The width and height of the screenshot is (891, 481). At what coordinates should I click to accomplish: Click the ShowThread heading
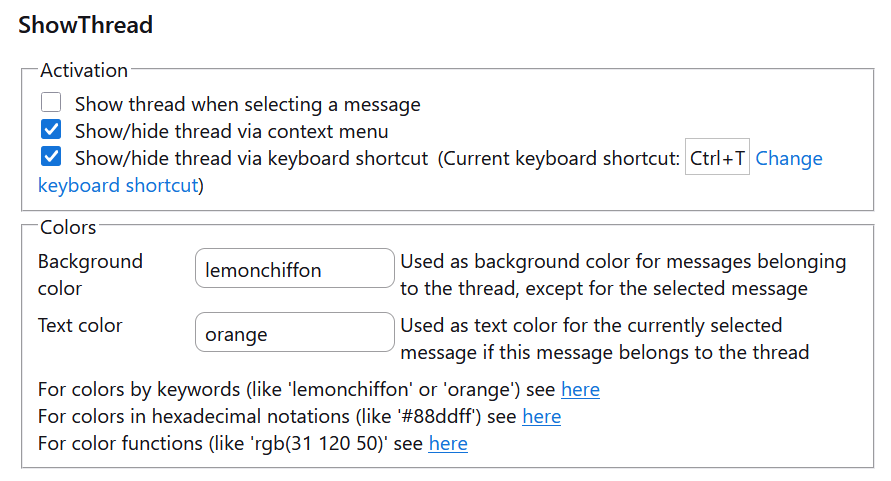coord(86,25)
